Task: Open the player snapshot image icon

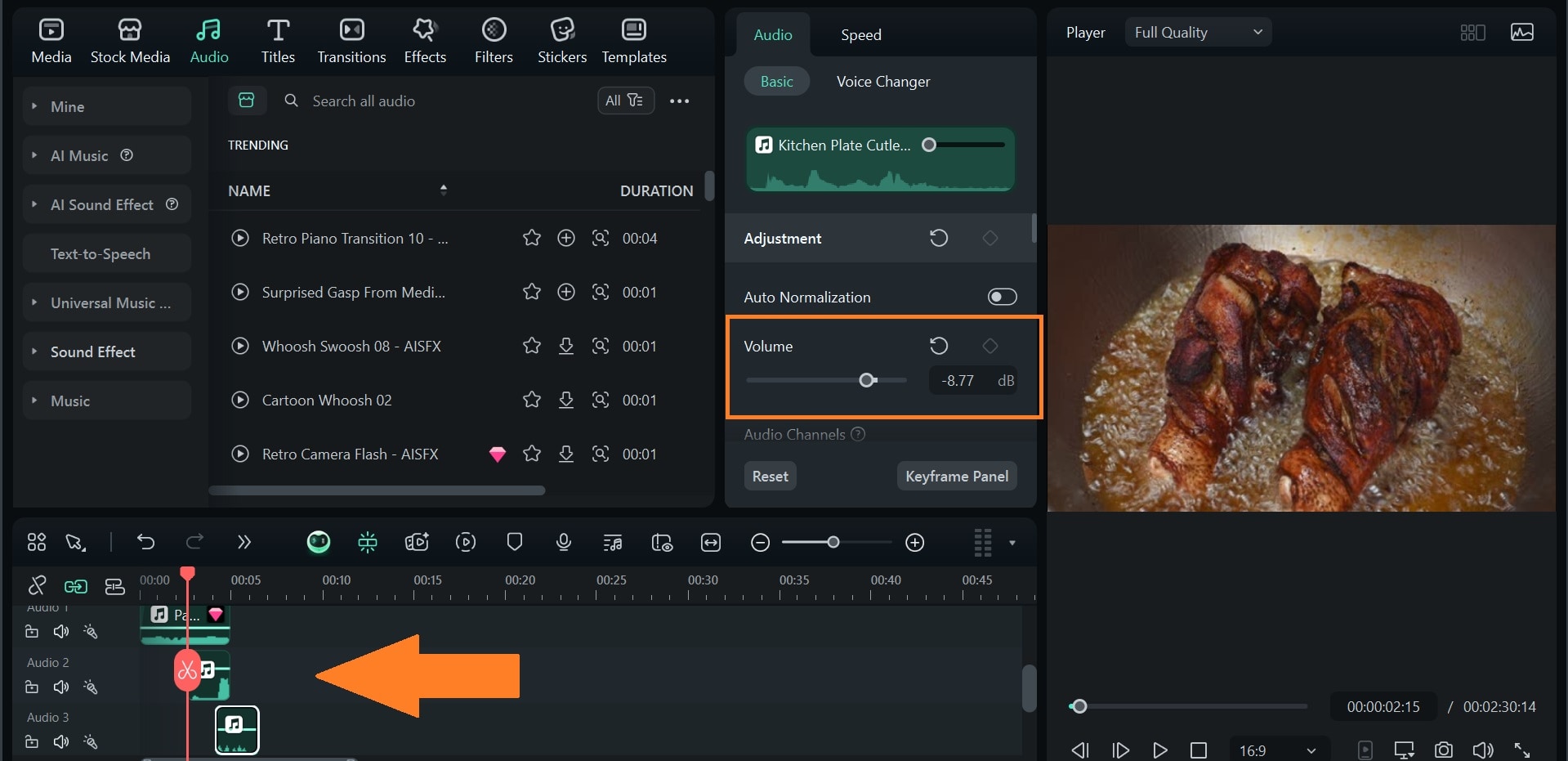Action: pyautogui.click(x=1522, y=32)
